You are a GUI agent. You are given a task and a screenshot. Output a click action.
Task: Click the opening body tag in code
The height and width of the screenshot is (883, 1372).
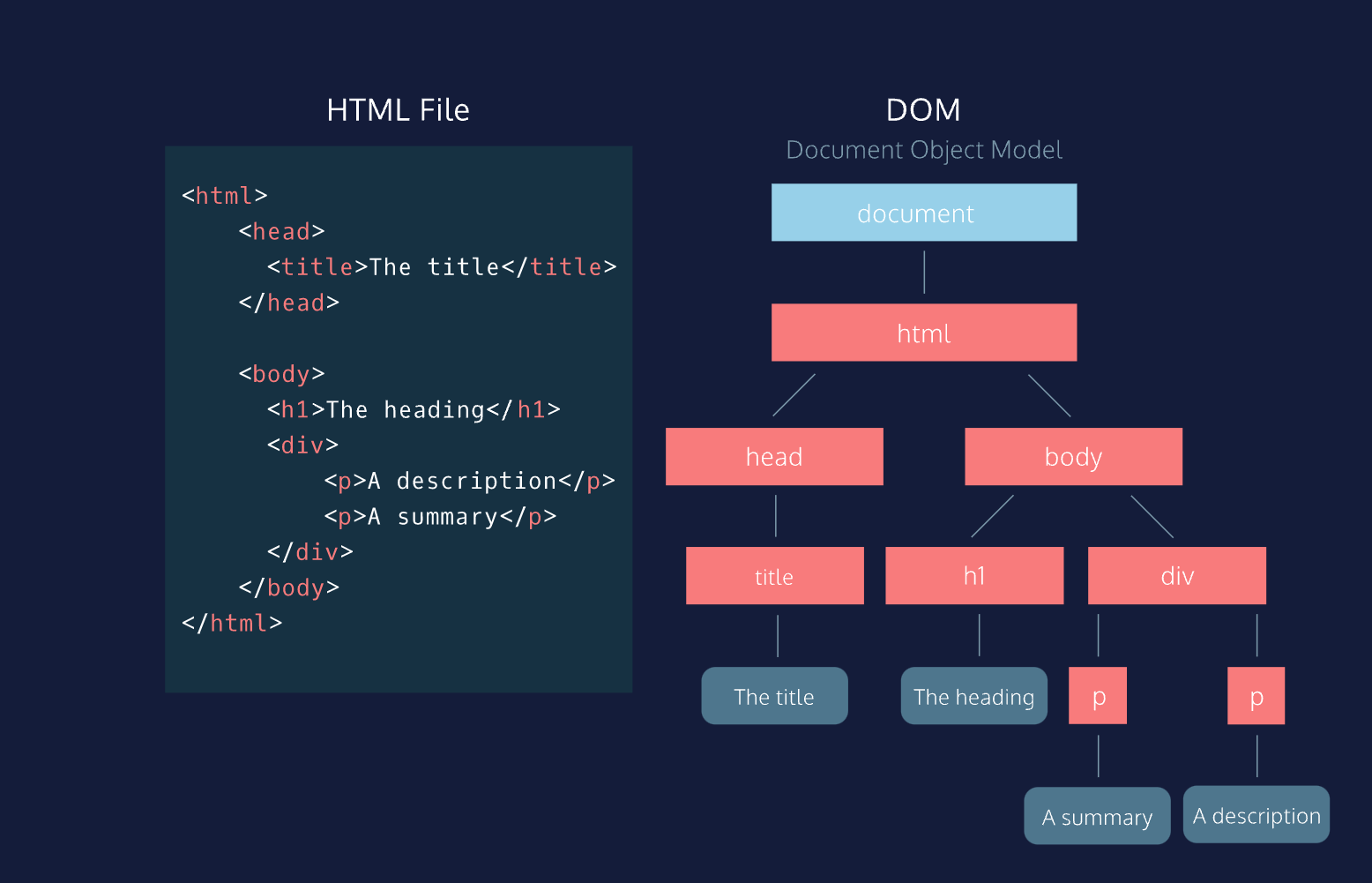pos(281,374)
